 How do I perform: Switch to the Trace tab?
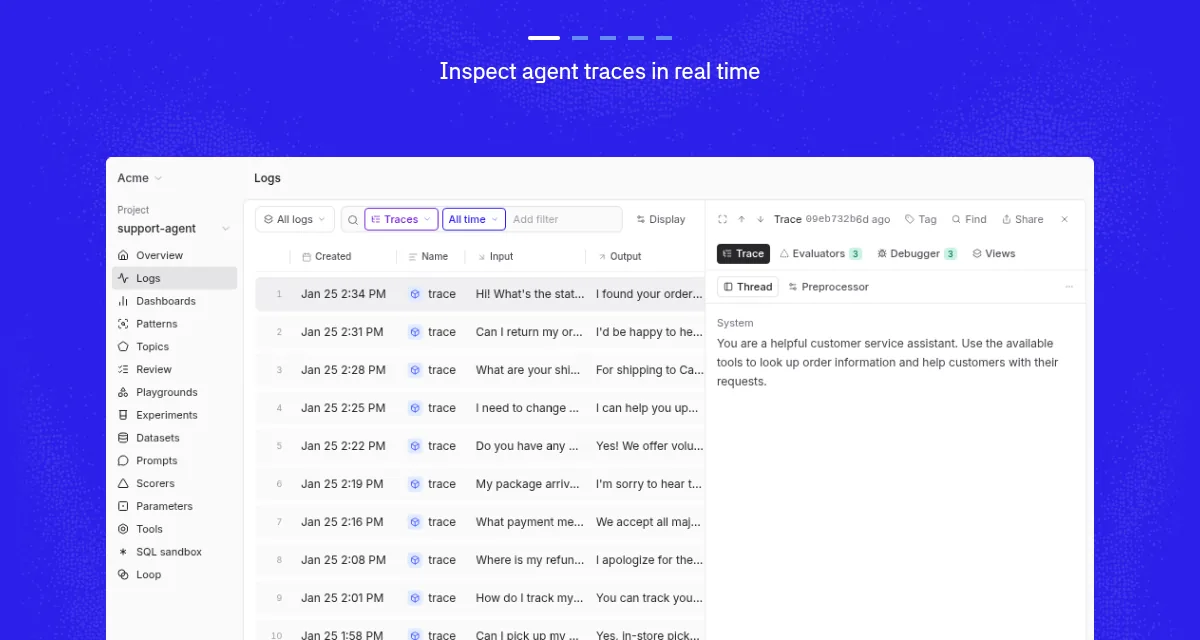[x=743, y=254]
